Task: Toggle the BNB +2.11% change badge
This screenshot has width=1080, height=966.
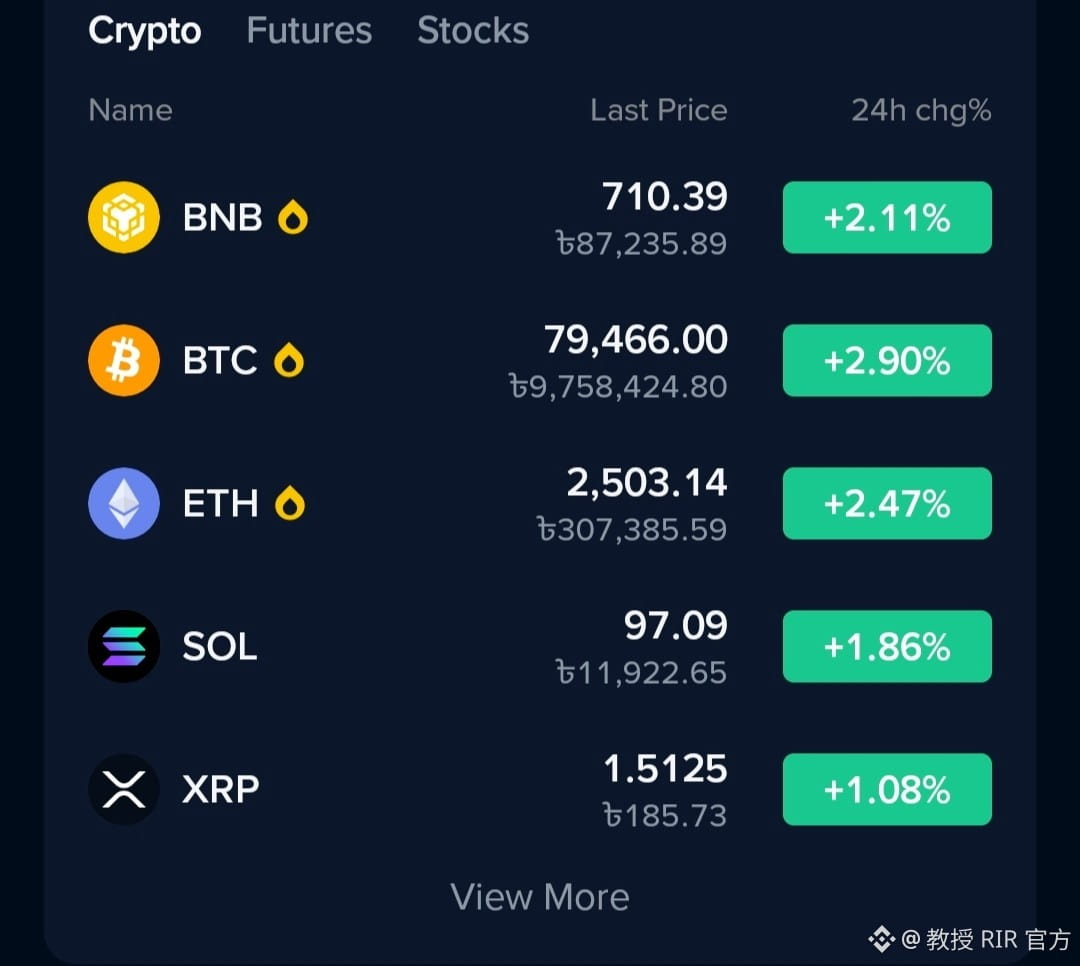Action: (x=887, y=217)
